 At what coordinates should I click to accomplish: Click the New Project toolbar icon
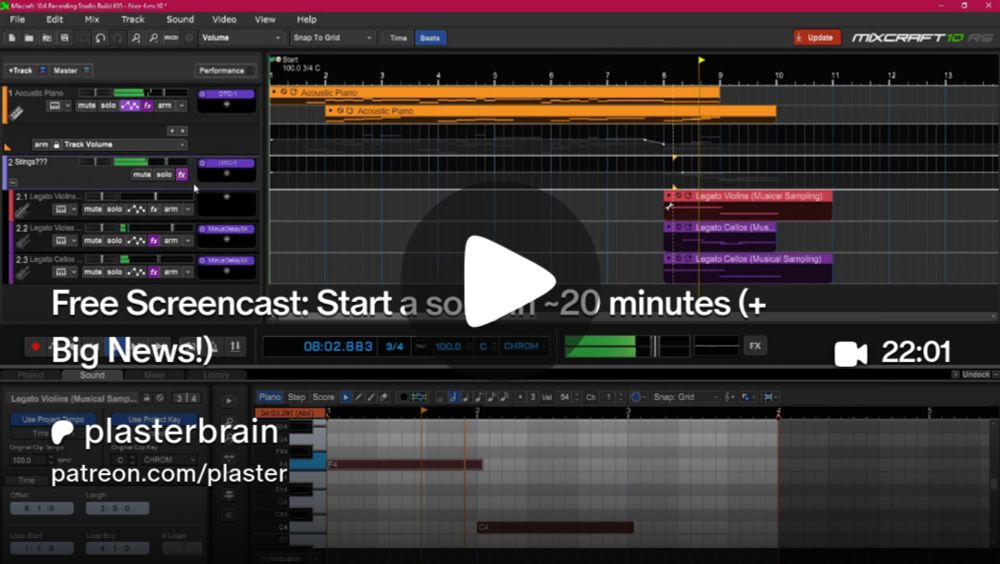click(12, 38)
